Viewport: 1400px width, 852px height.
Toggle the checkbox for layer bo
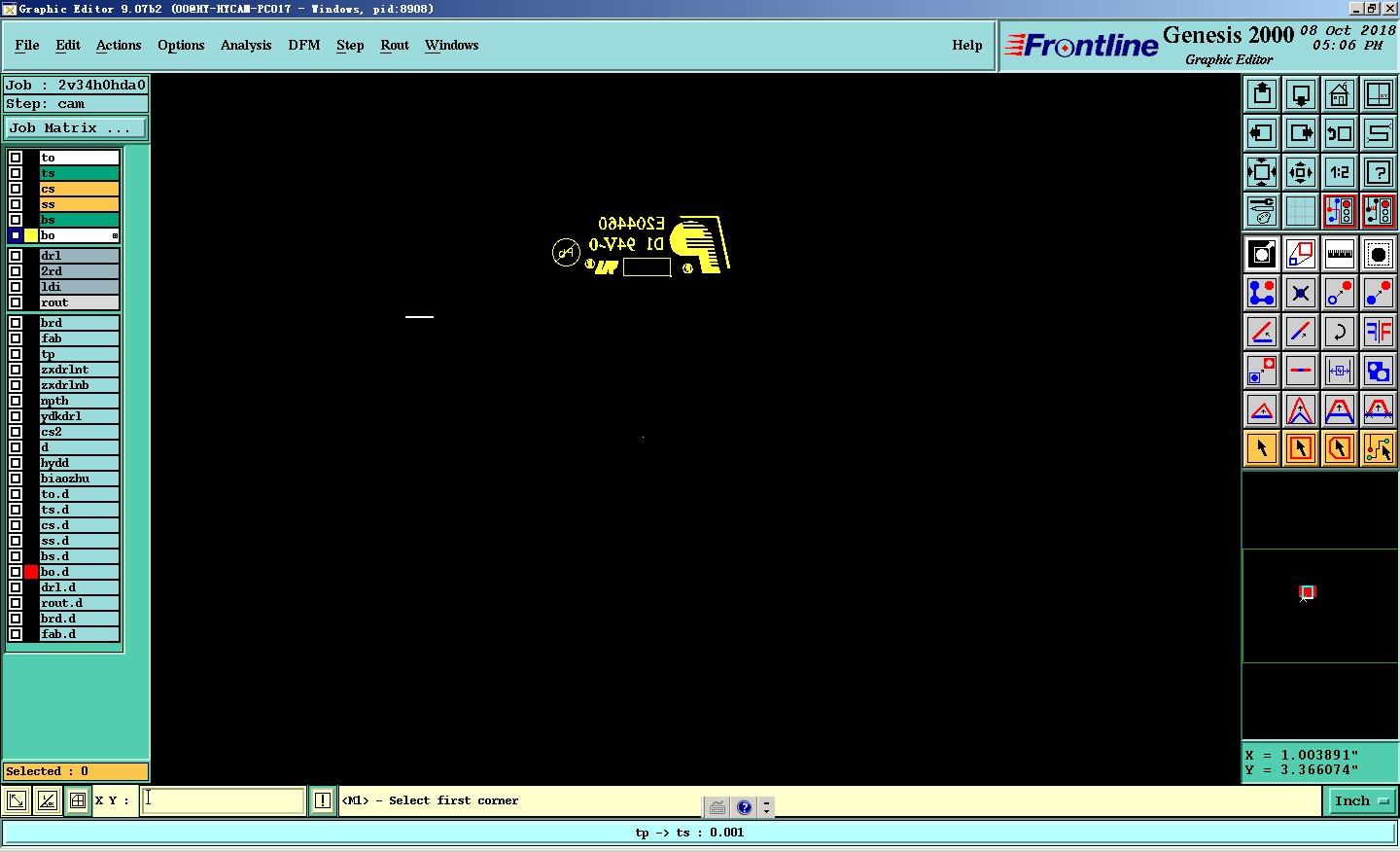[x=16, y=235]
